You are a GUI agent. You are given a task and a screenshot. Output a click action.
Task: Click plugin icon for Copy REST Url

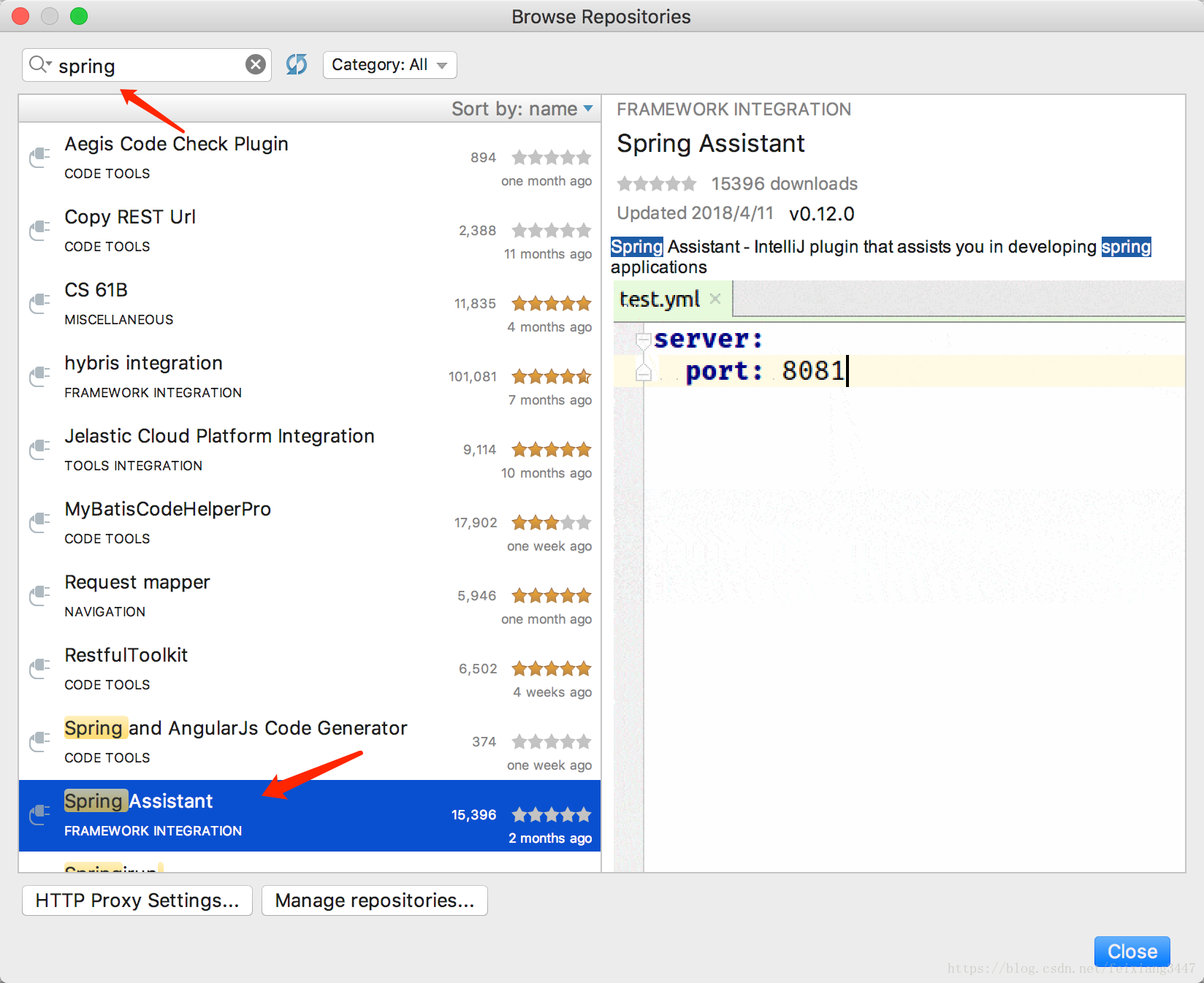pyautogui.click(x=39, y=230)
